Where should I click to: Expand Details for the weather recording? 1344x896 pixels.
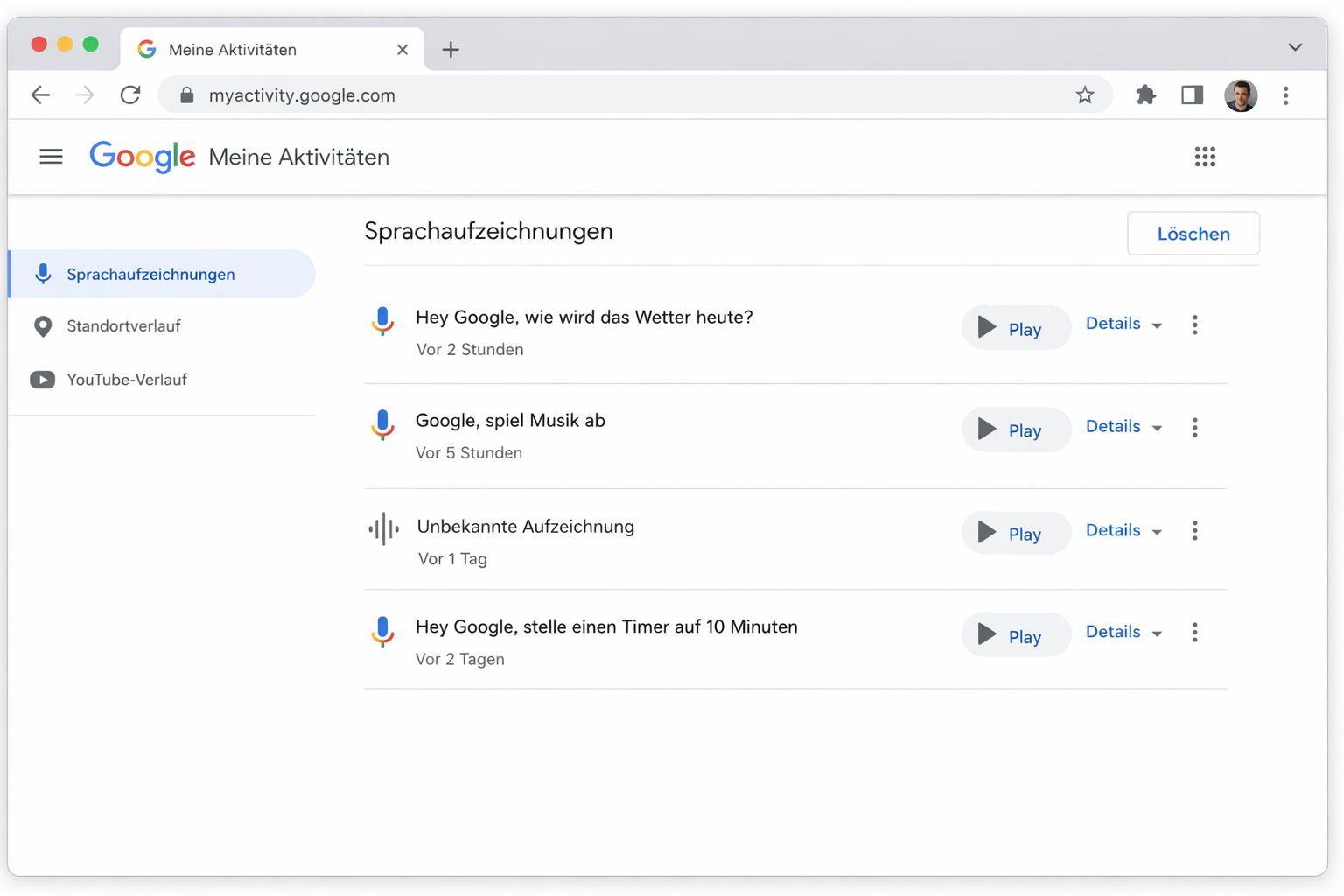click(x=1124, y=324)
